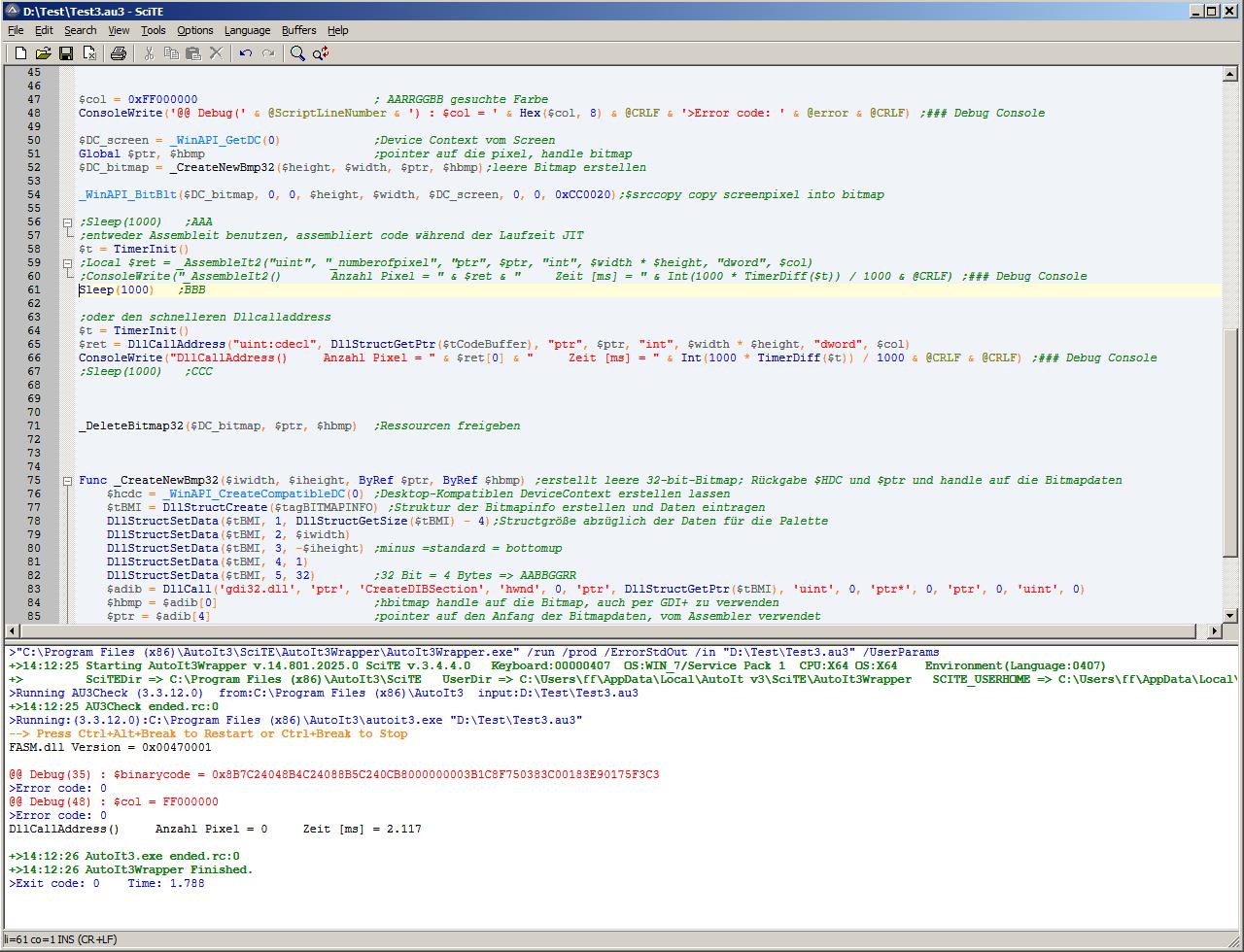Open the Tools menu
This screenshot has height=952, width=1244.
[153, 30]
